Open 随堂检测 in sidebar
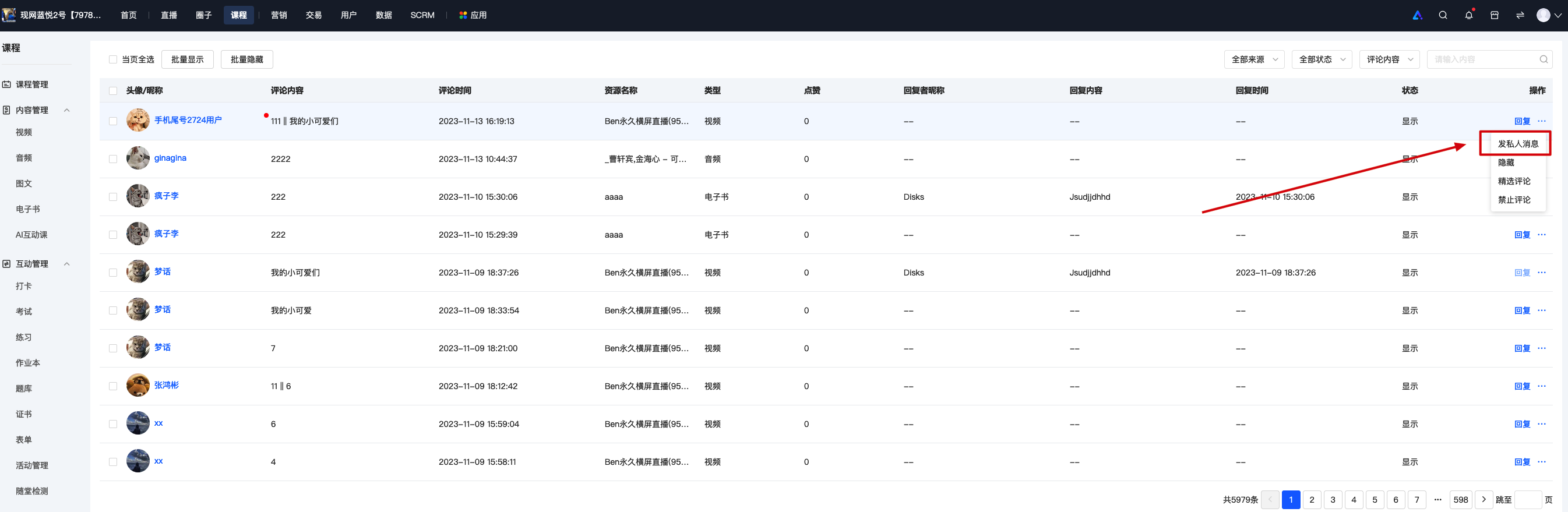 click(31, 490)
